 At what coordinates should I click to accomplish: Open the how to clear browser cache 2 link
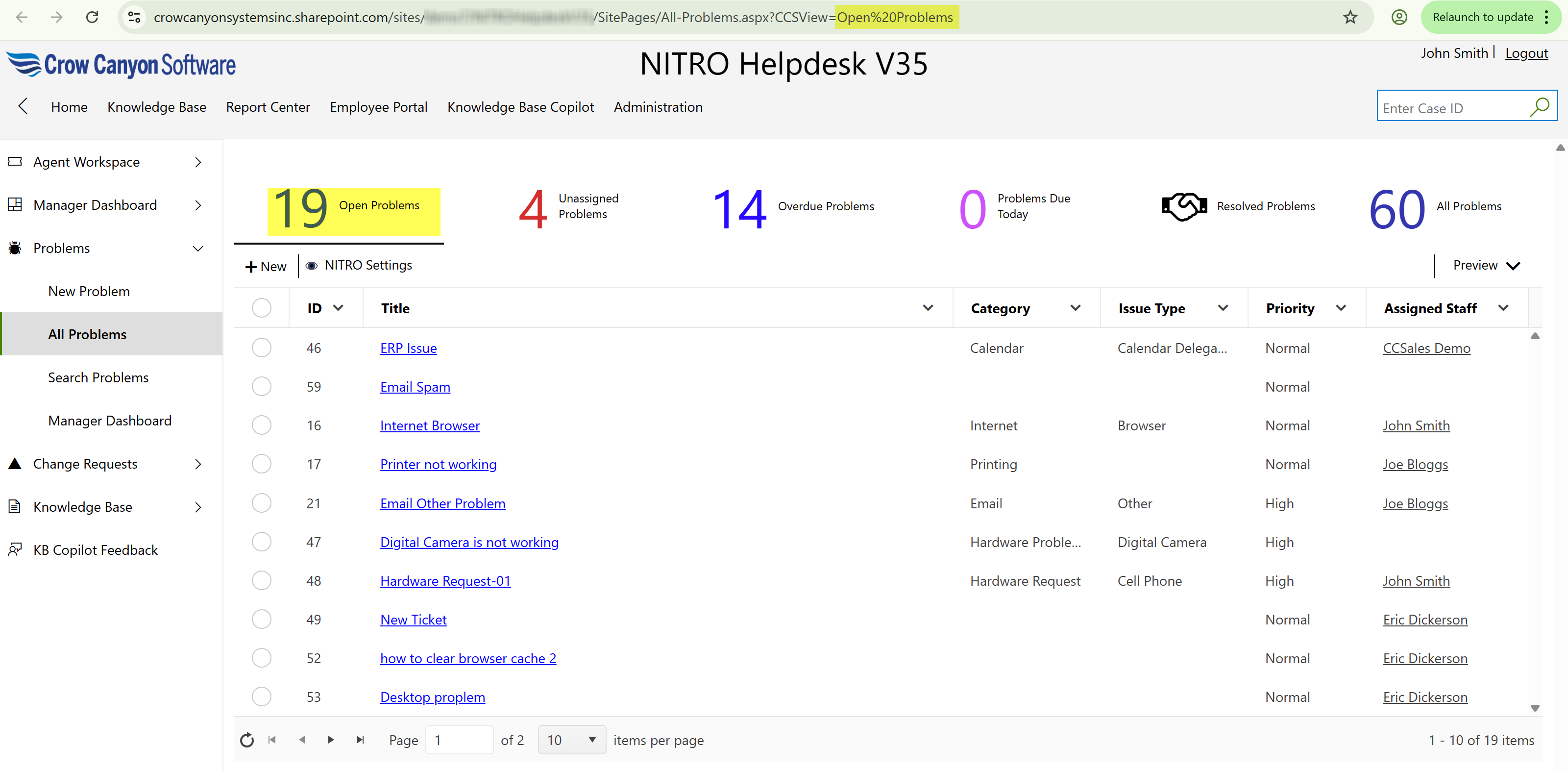click(x=468, y=658)
